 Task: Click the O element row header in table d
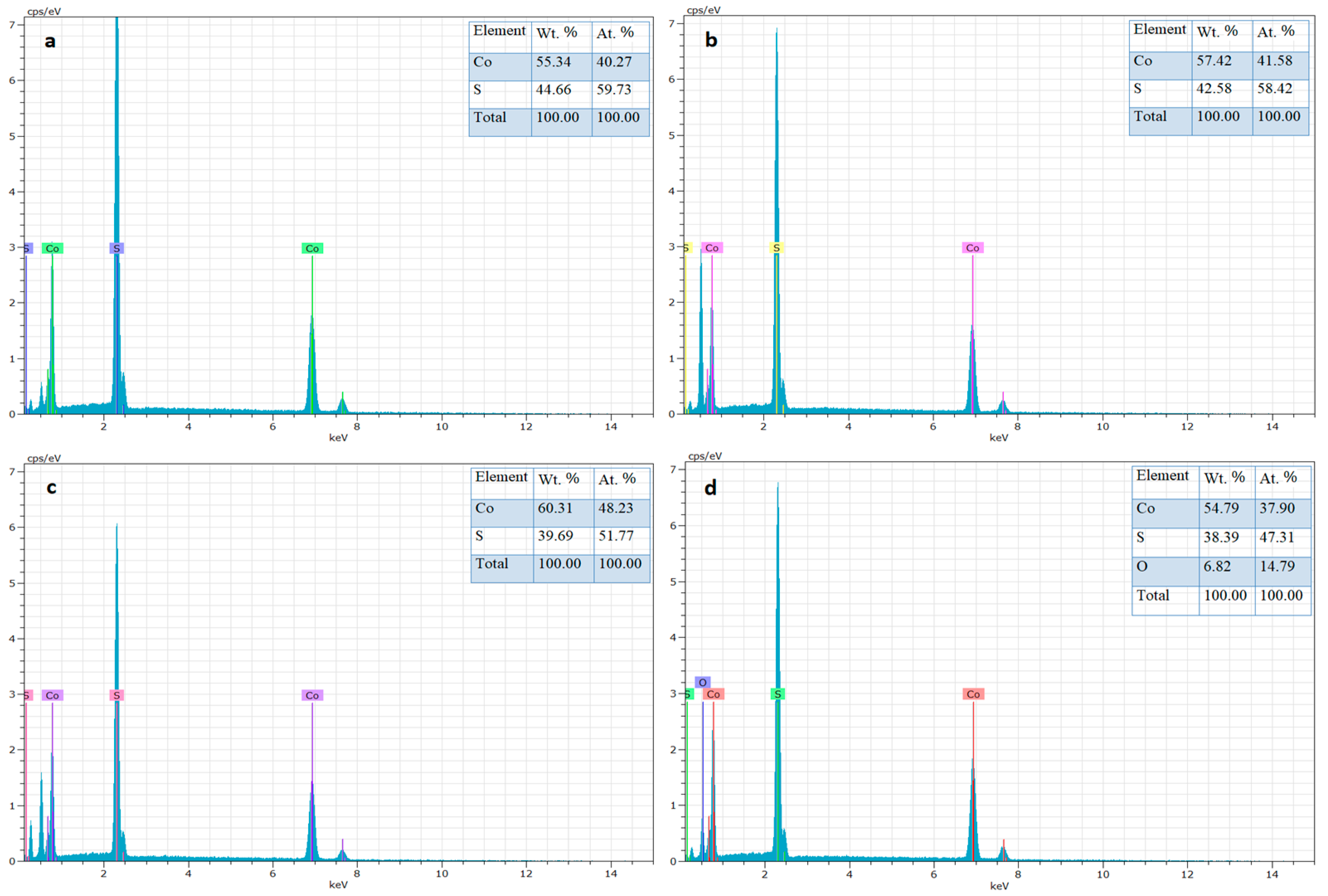point(1142,566)
